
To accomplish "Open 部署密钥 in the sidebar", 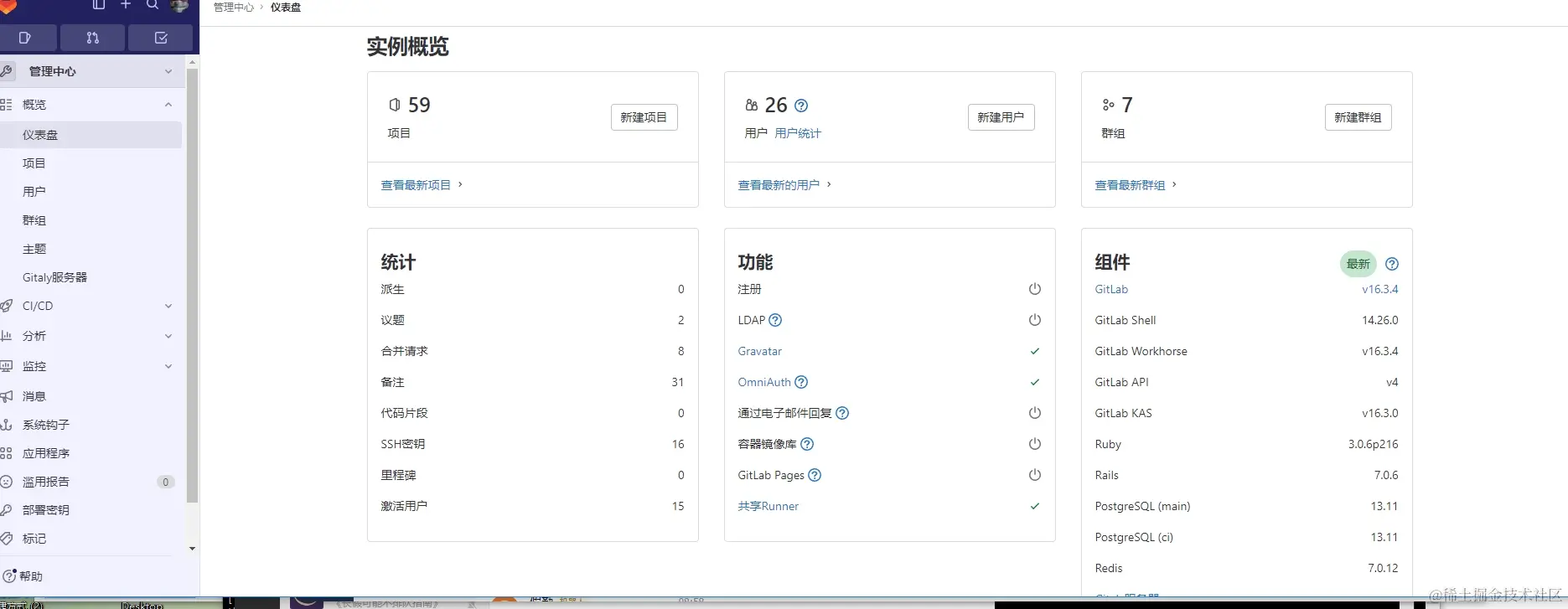I will [x=91, y=510].
